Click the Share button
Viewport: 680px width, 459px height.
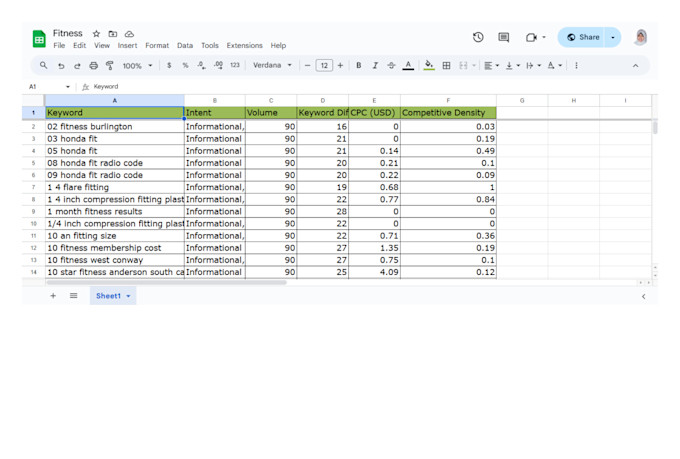click(x=582, y=37)
